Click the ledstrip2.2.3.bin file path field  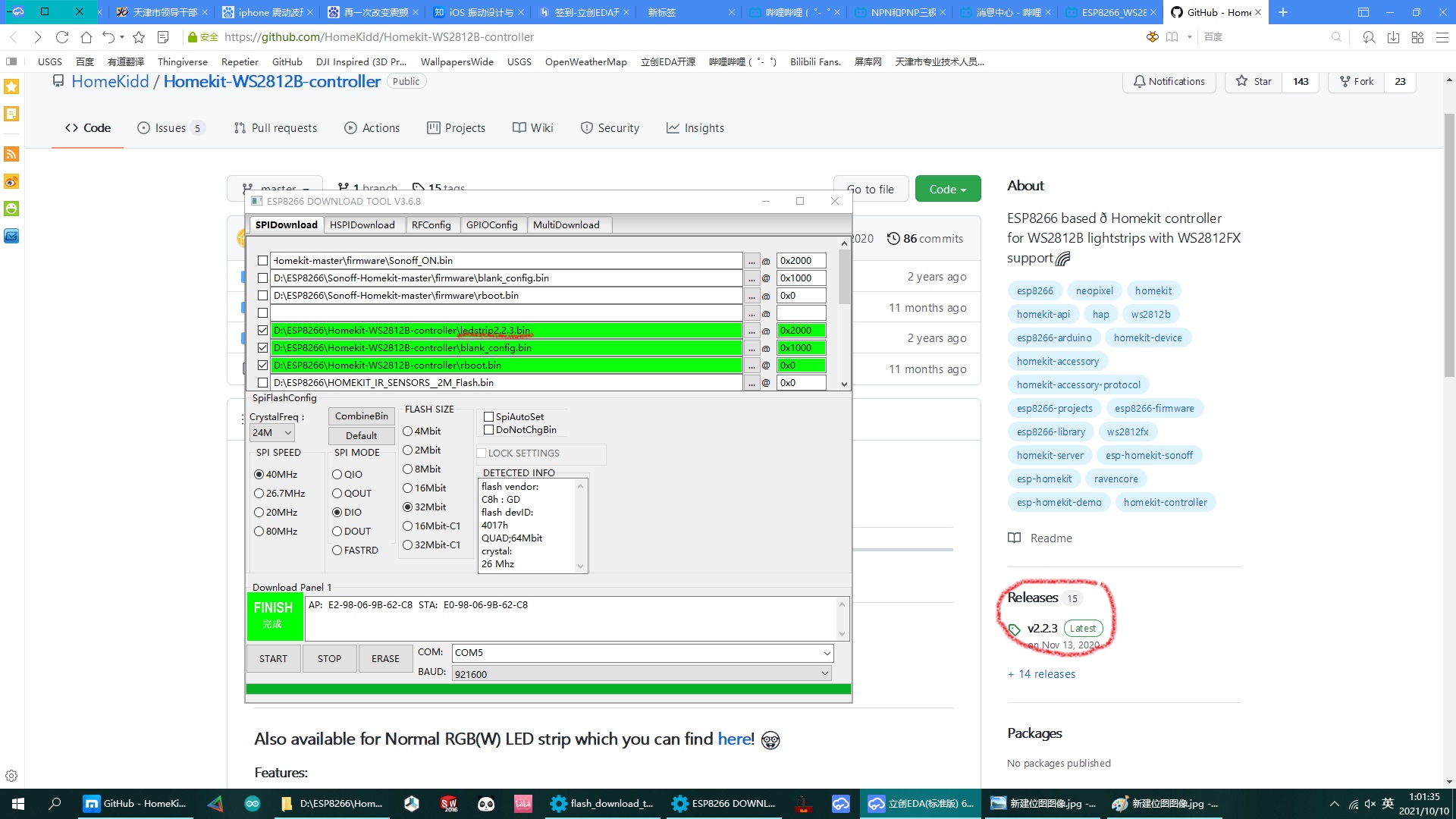pos(507,331)
